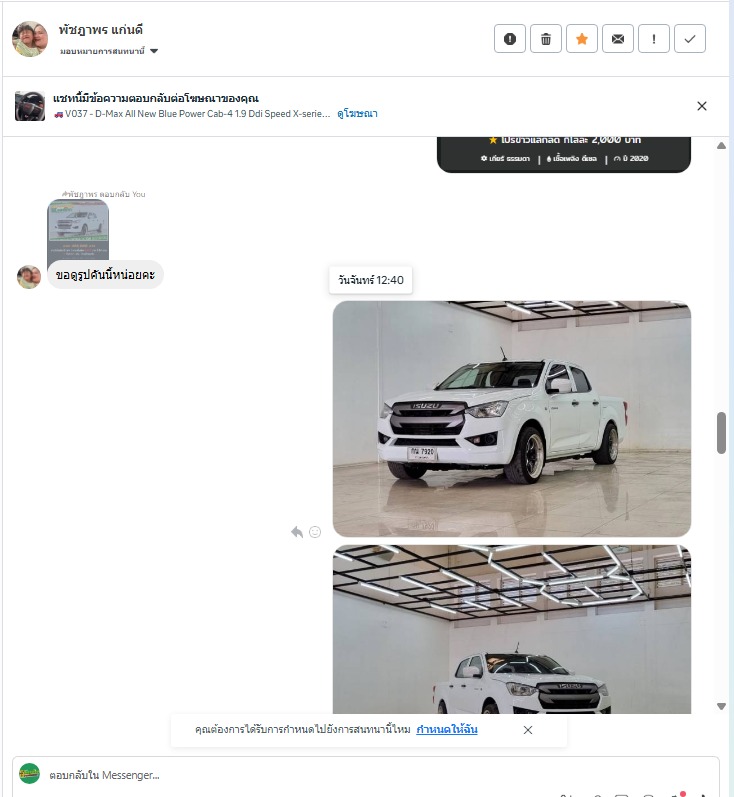Viewport: 734px width, 797px height.
Task: Flag conversation as priority with the exclamation mark
Action: [654, 39]
